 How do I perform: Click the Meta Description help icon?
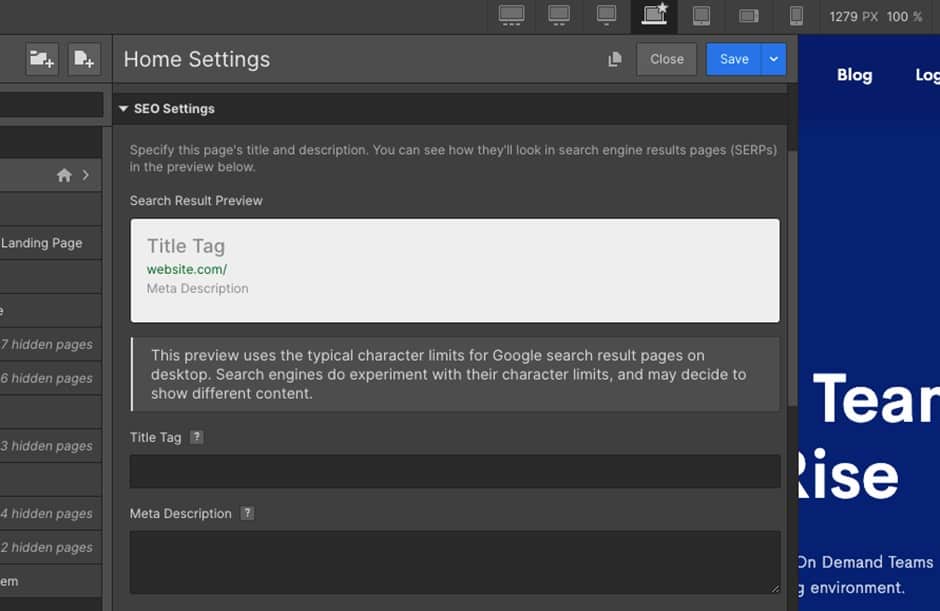pyautogui.click(x=247, y=513)
